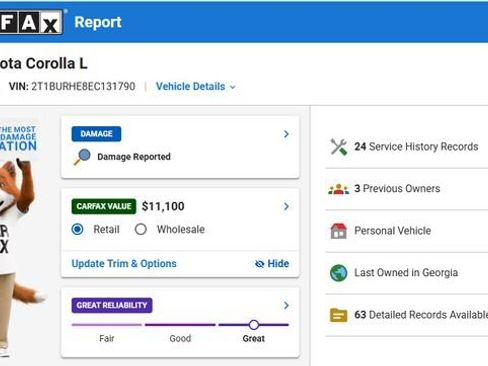Click the 3 Previous Owners row
This screenshot has height=366, width=488.
click(x=407, y=189)
